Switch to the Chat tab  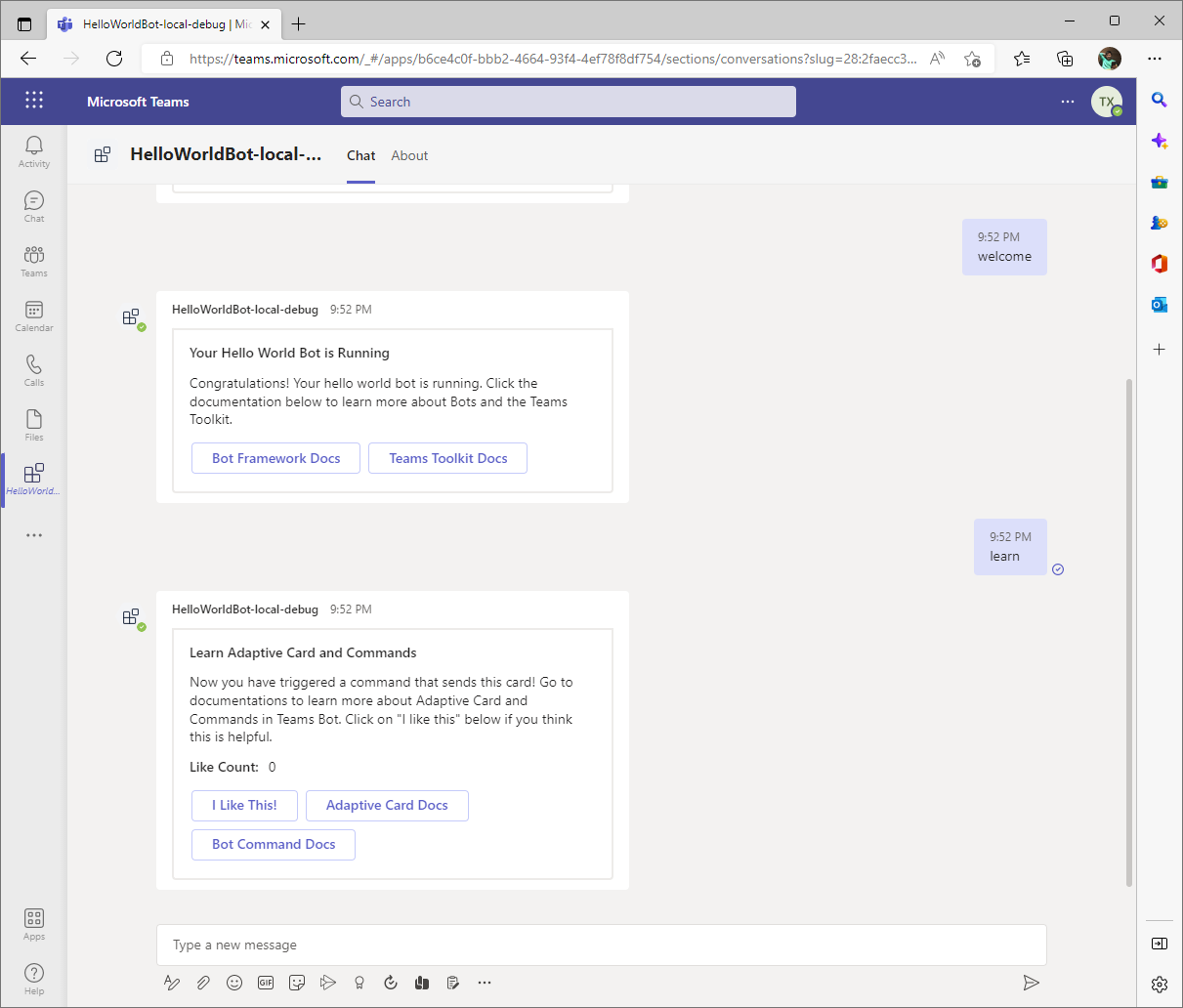click(x=360, y=155)
